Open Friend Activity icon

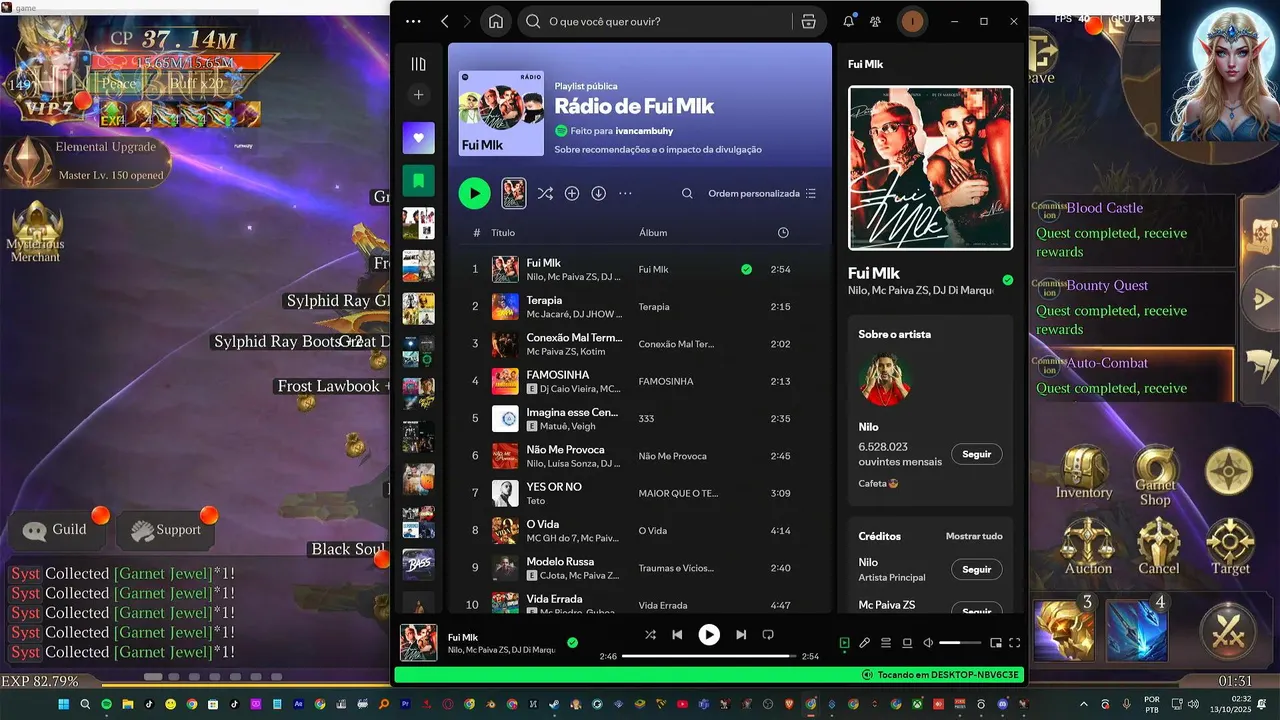click(876, 21)
